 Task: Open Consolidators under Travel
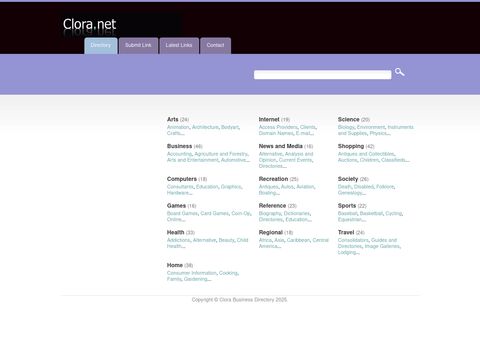[x=353, y=240]
